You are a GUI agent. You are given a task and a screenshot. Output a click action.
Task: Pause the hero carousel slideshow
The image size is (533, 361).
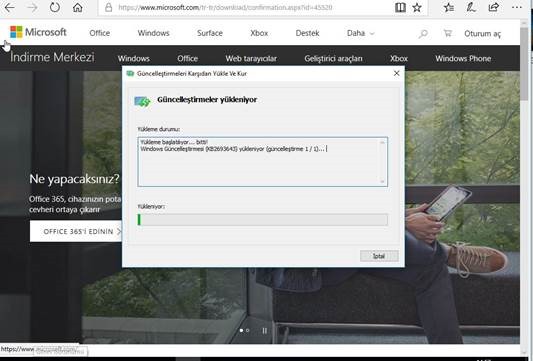265,330
